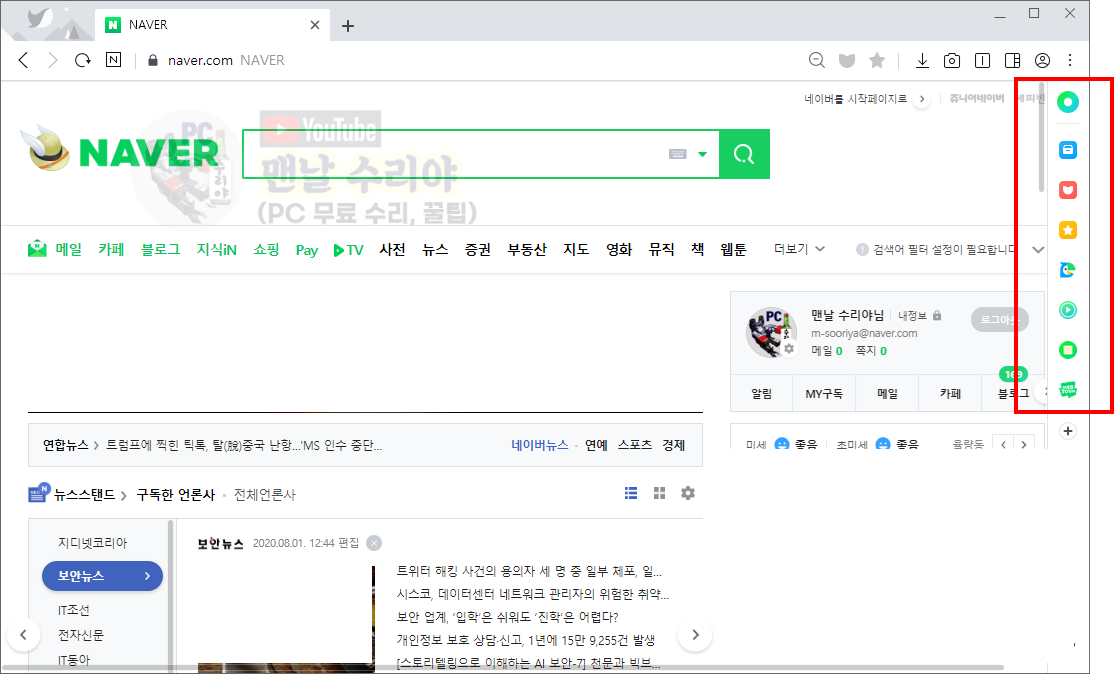Viewport: 1114px width, 674px height.
Task: Go to previous newsstand page arrow
Action: [x=23, y=634]
